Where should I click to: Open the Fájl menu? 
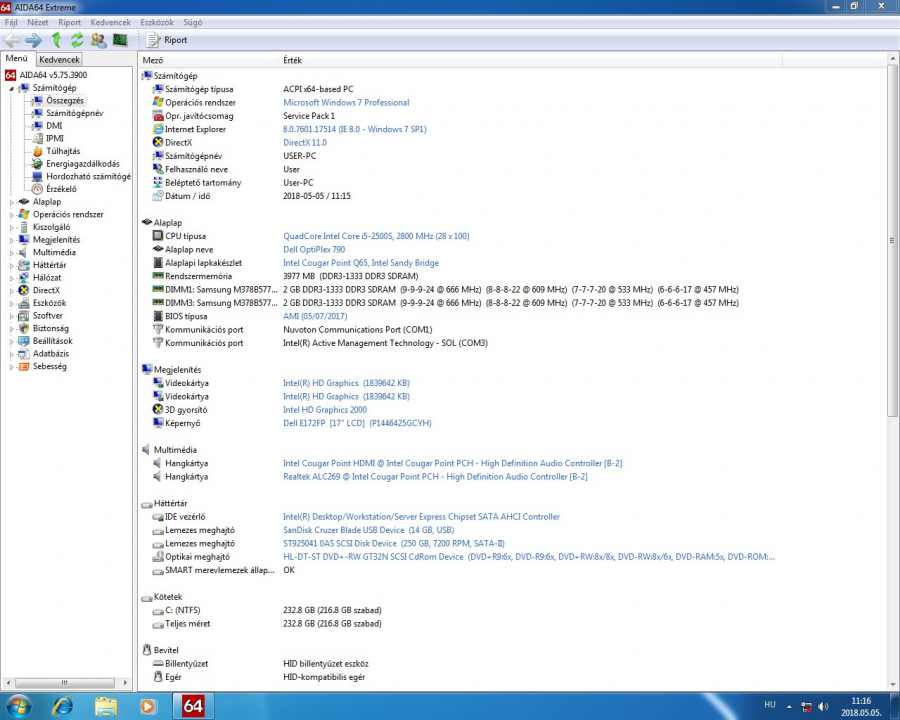(11, 22)
